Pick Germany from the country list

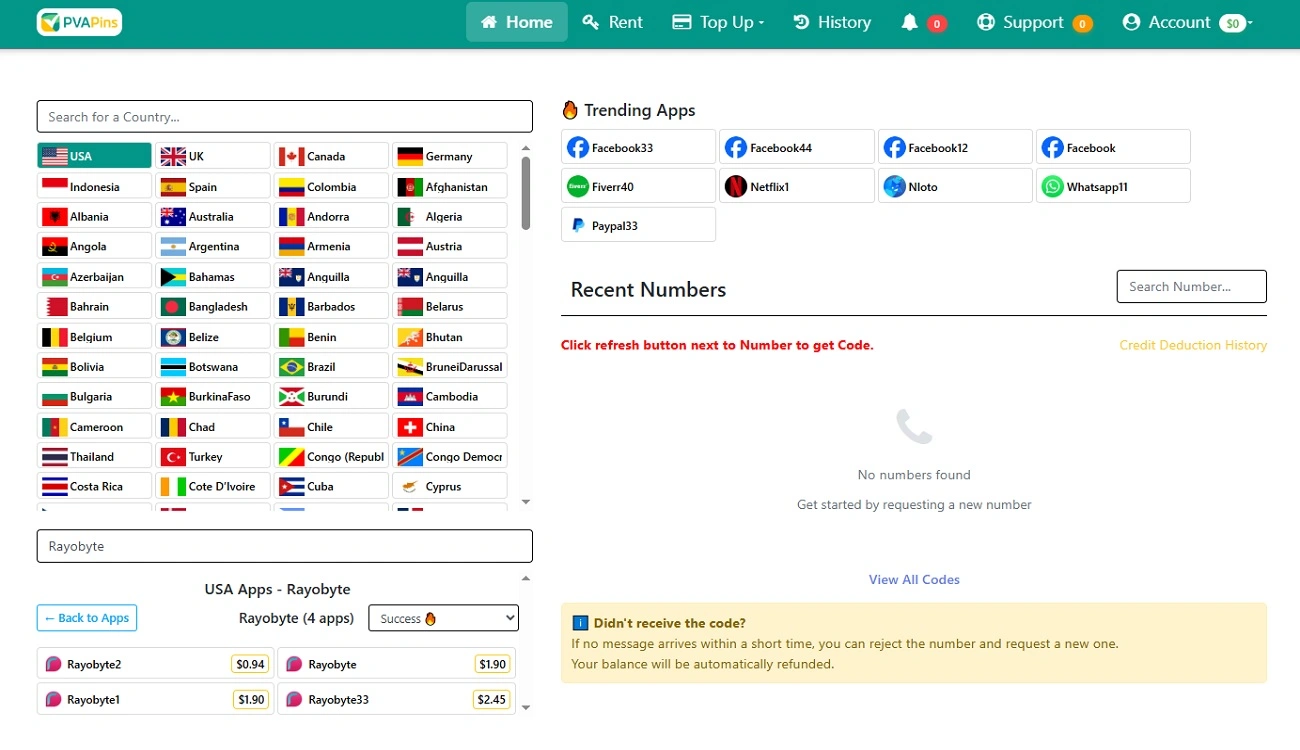[x=449, y=156]
